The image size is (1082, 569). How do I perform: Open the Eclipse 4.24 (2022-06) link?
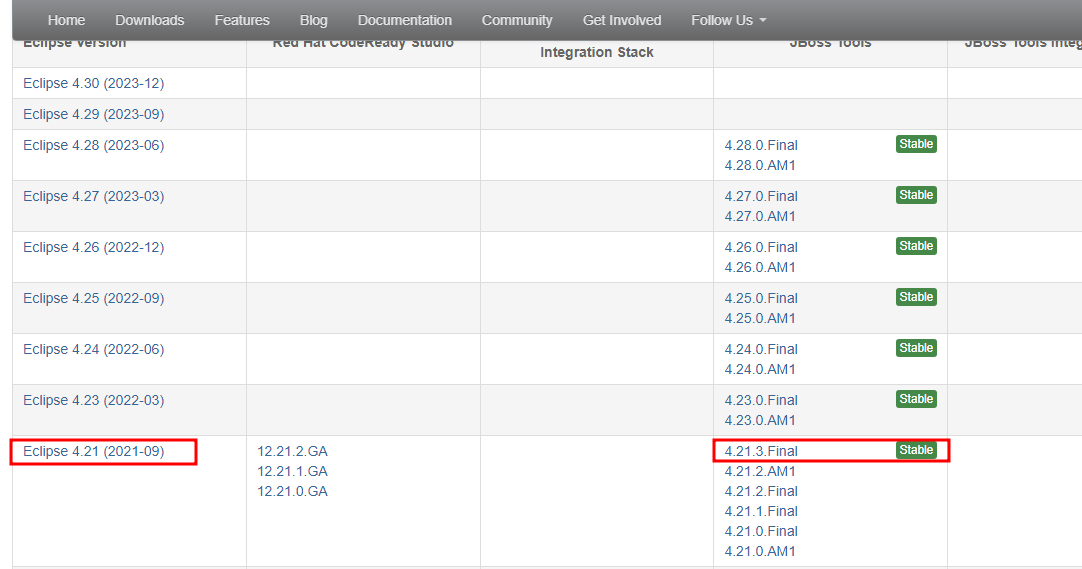(94, 350)
